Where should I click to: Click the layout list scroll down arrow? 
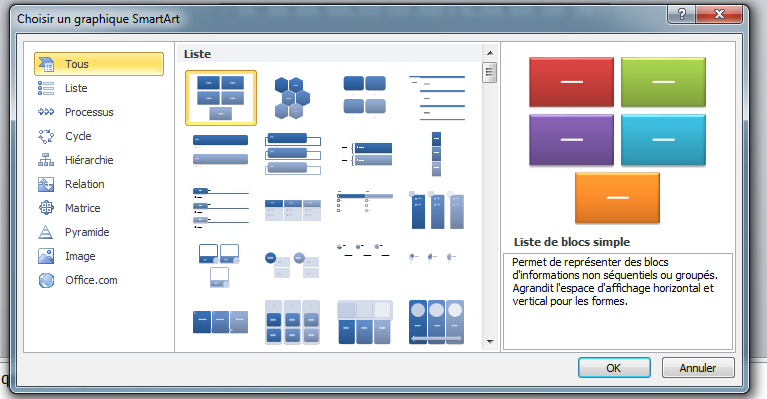(x=490, y=342)
